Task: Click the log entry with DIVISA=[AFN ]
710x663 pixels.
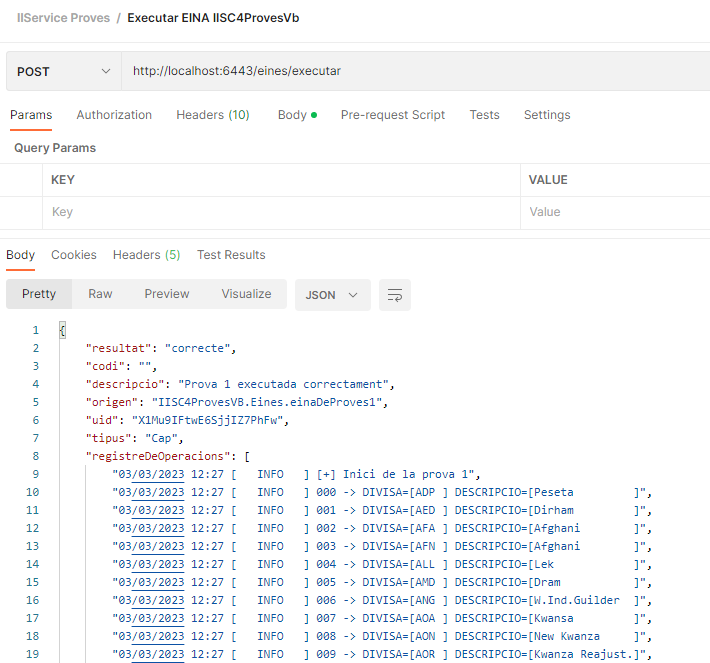Action: pos(382,546)
